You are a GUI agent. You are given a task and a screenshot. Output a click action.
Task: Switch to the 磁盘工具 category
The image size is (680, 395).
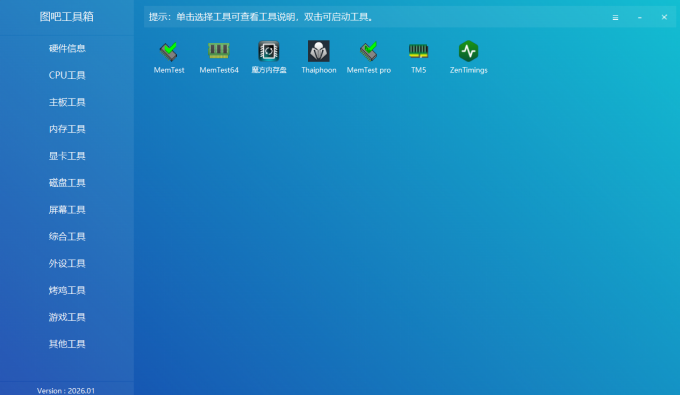[67, 183]
